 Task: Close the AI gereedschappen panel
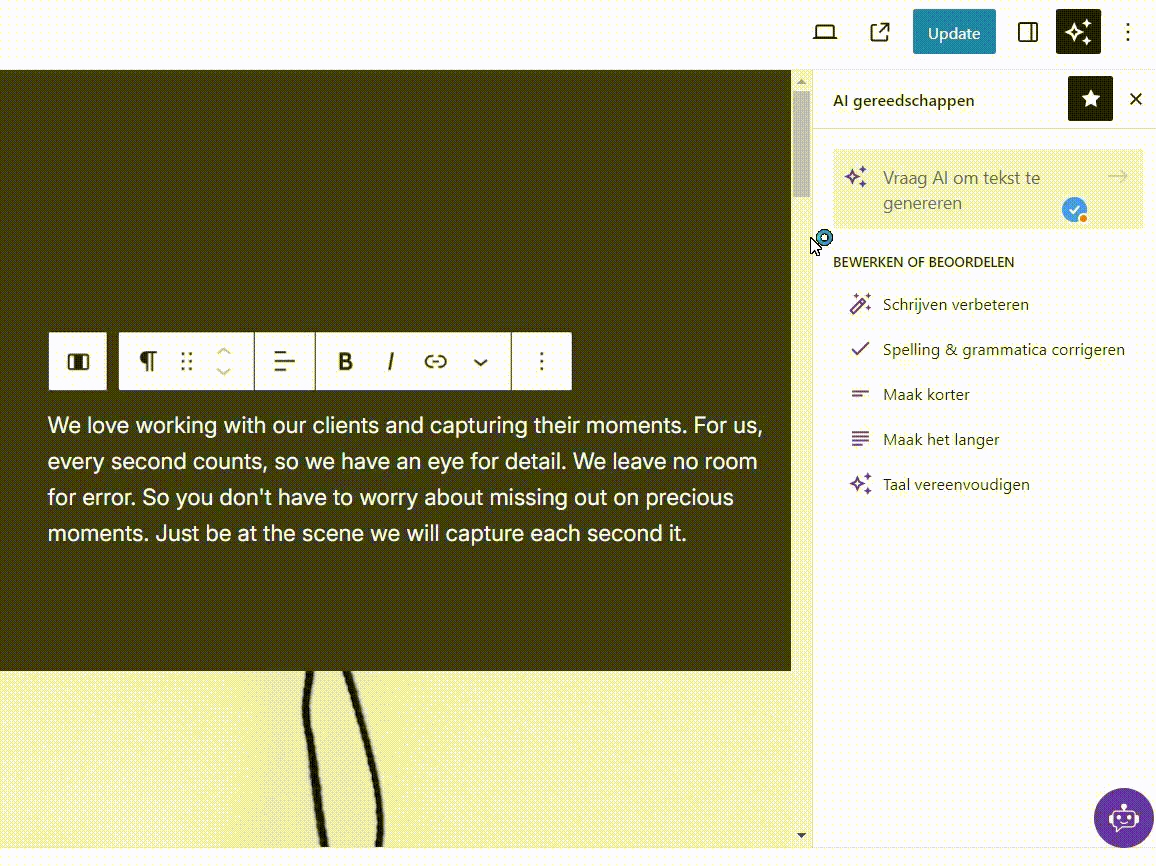click(1136, 99)
